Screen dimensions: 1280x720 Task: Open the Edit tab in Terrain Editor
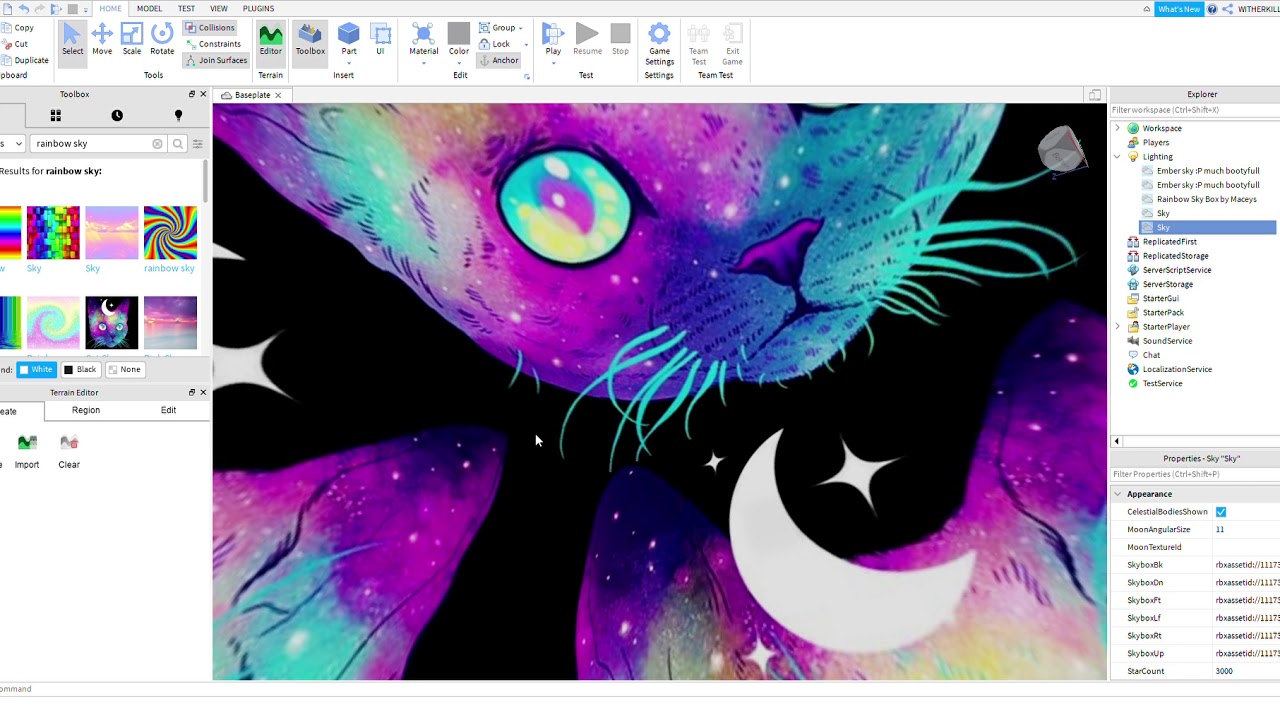168,410
